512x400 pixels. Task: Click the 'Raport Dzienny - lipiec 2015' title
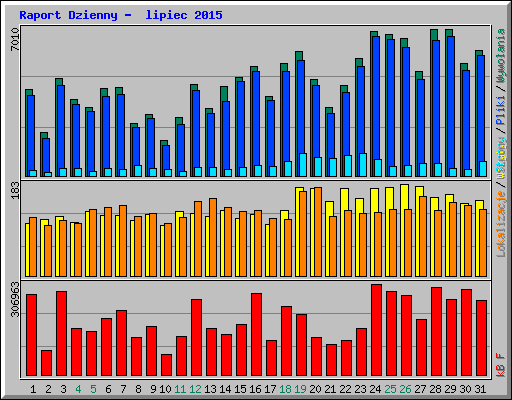(x=121, y=15)
